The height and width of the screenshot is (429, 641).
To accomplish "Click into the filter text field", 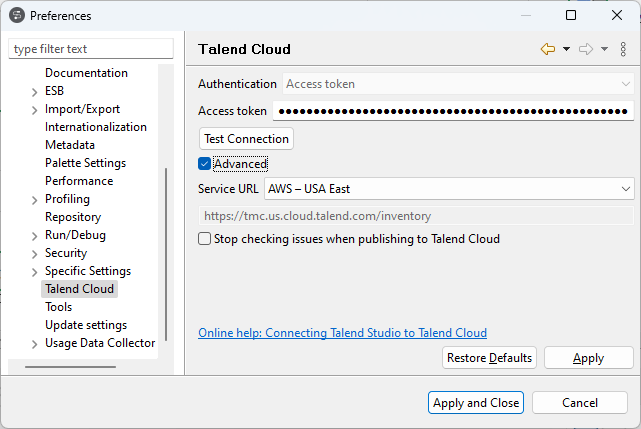I will pyautogui.click(x=91, y=49).
